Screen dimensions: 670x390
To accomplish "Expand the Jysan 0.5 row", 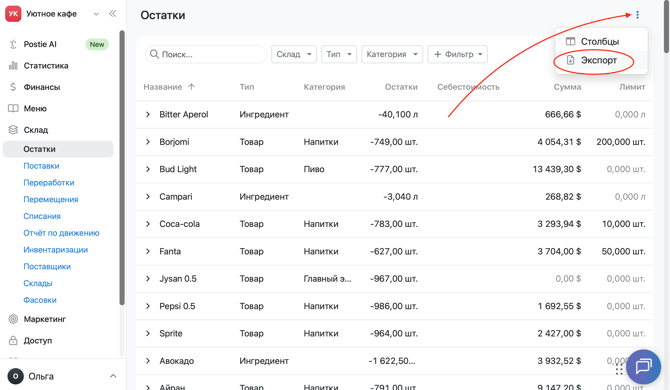I will 148,279.
